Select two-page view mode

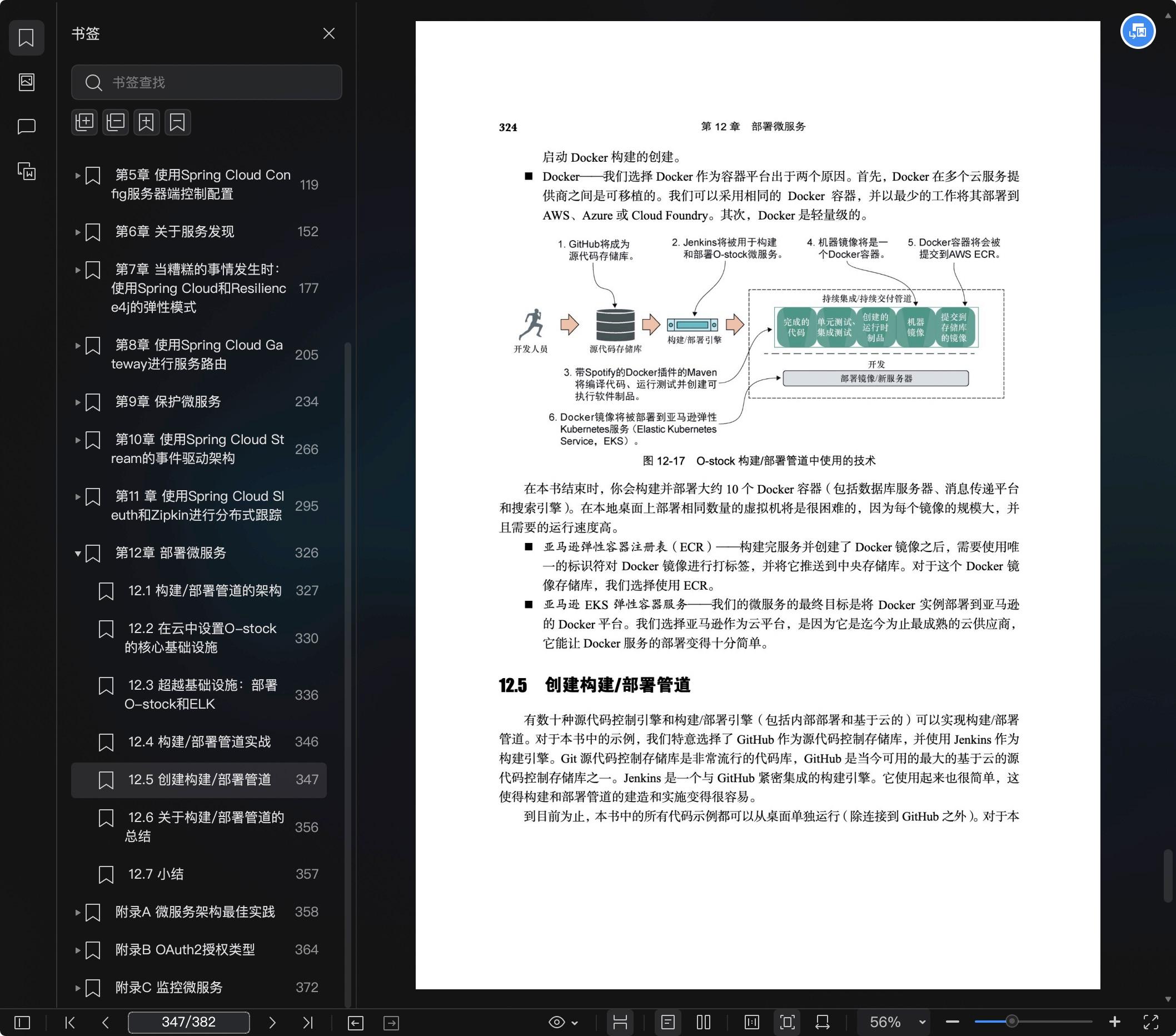click(x=704, y=1022)
